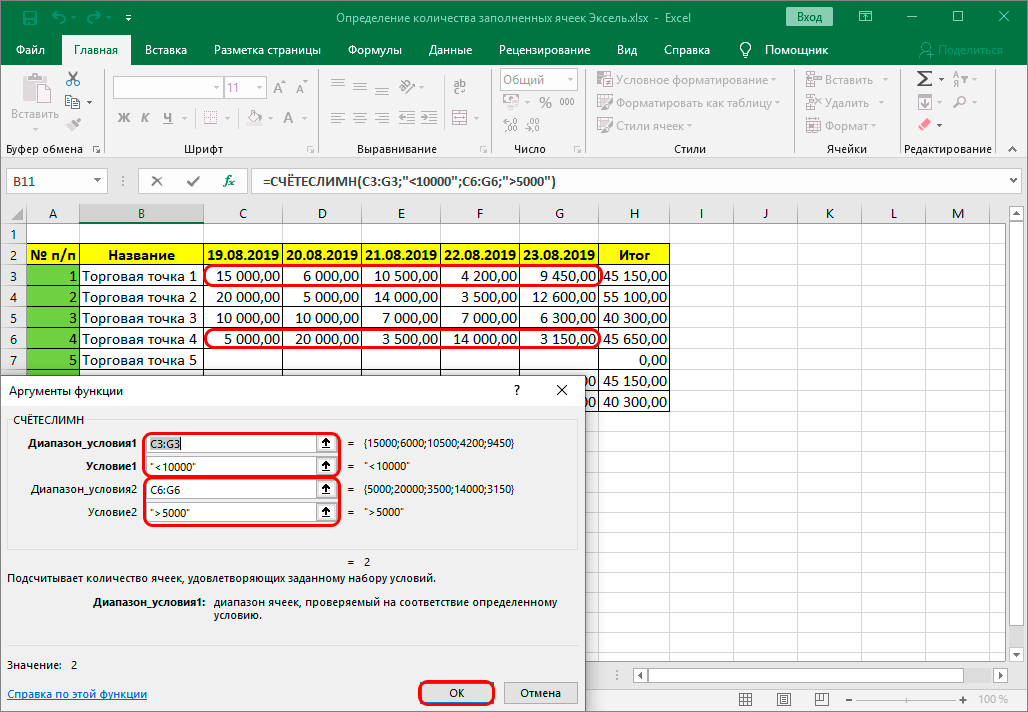Open Справка по этой функции link

click(x=77, y=694)
